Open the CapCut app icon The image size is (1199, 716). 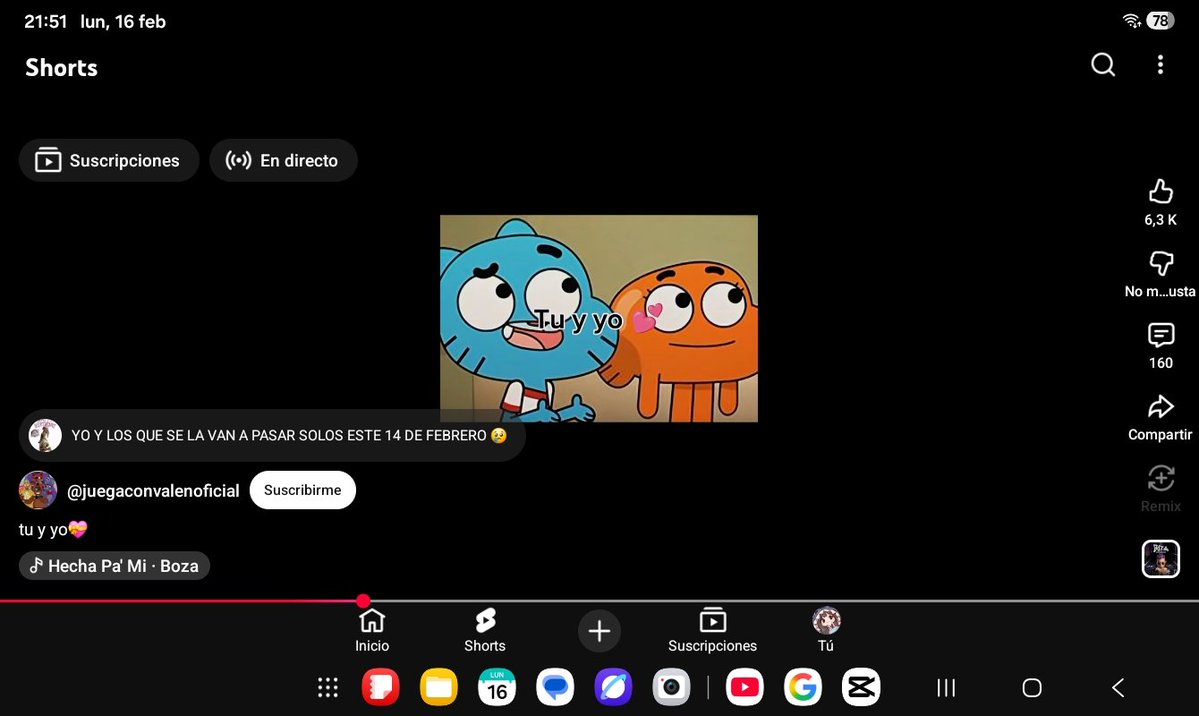tap(861, 688)
